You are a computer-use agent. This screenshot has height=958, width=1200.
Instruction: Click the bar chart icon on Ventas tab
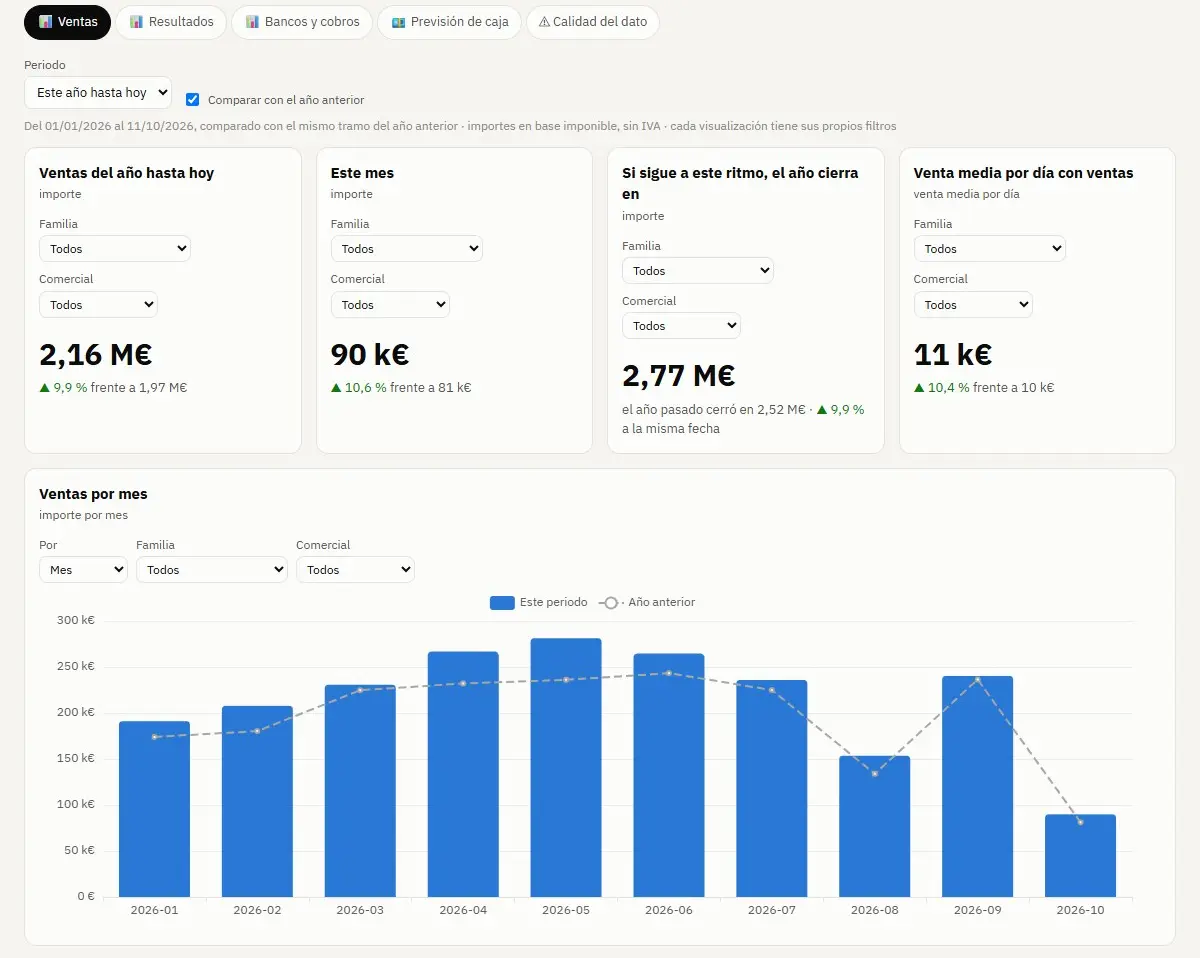tap(45, 22)
